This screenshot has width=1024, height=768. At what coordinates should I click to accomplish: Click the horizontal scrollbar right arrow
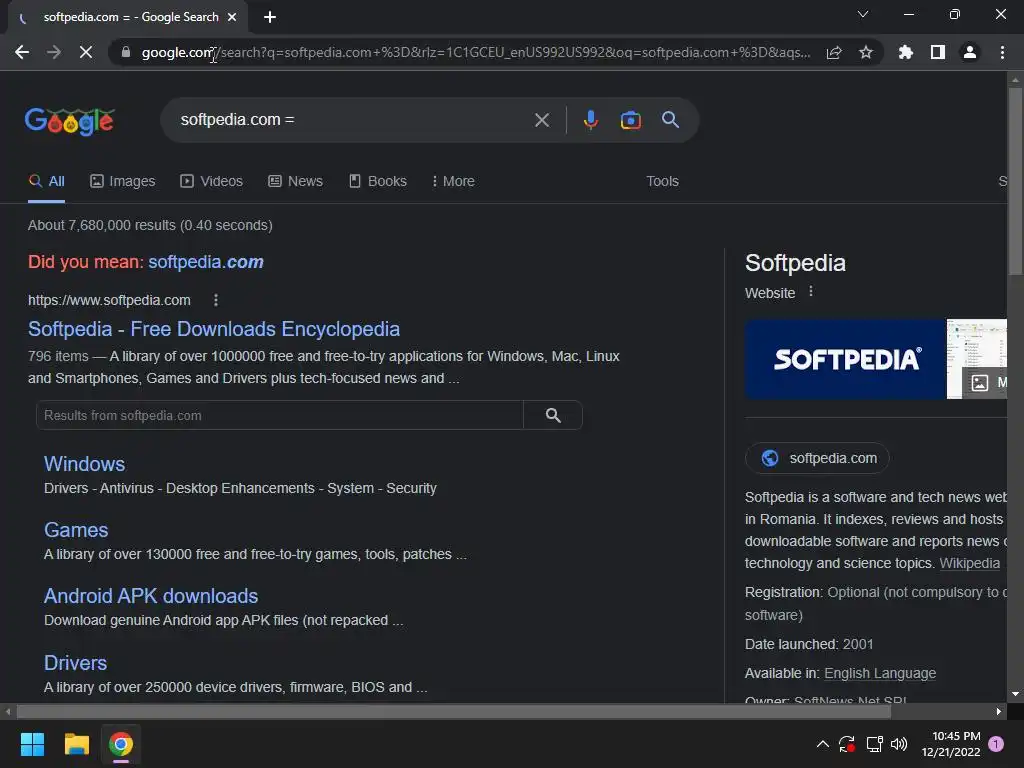[x=999, y=712]
